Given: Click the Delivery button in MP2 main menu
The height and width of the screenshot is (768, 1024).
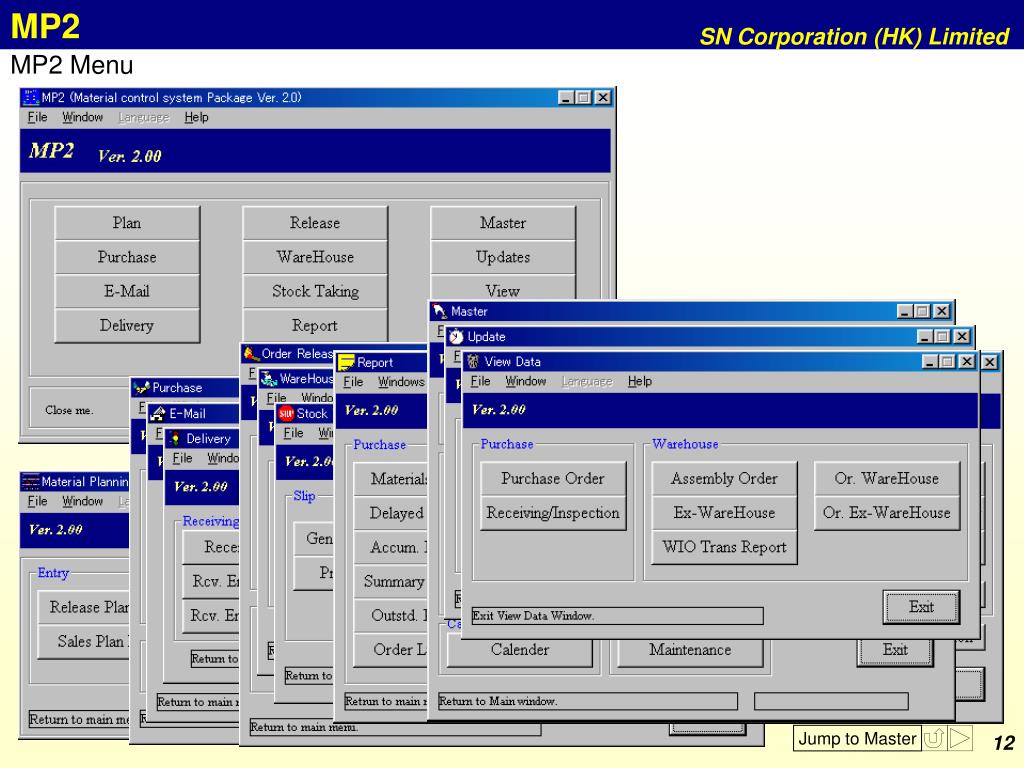Looking at the screenshot, I should coord(127,325).
